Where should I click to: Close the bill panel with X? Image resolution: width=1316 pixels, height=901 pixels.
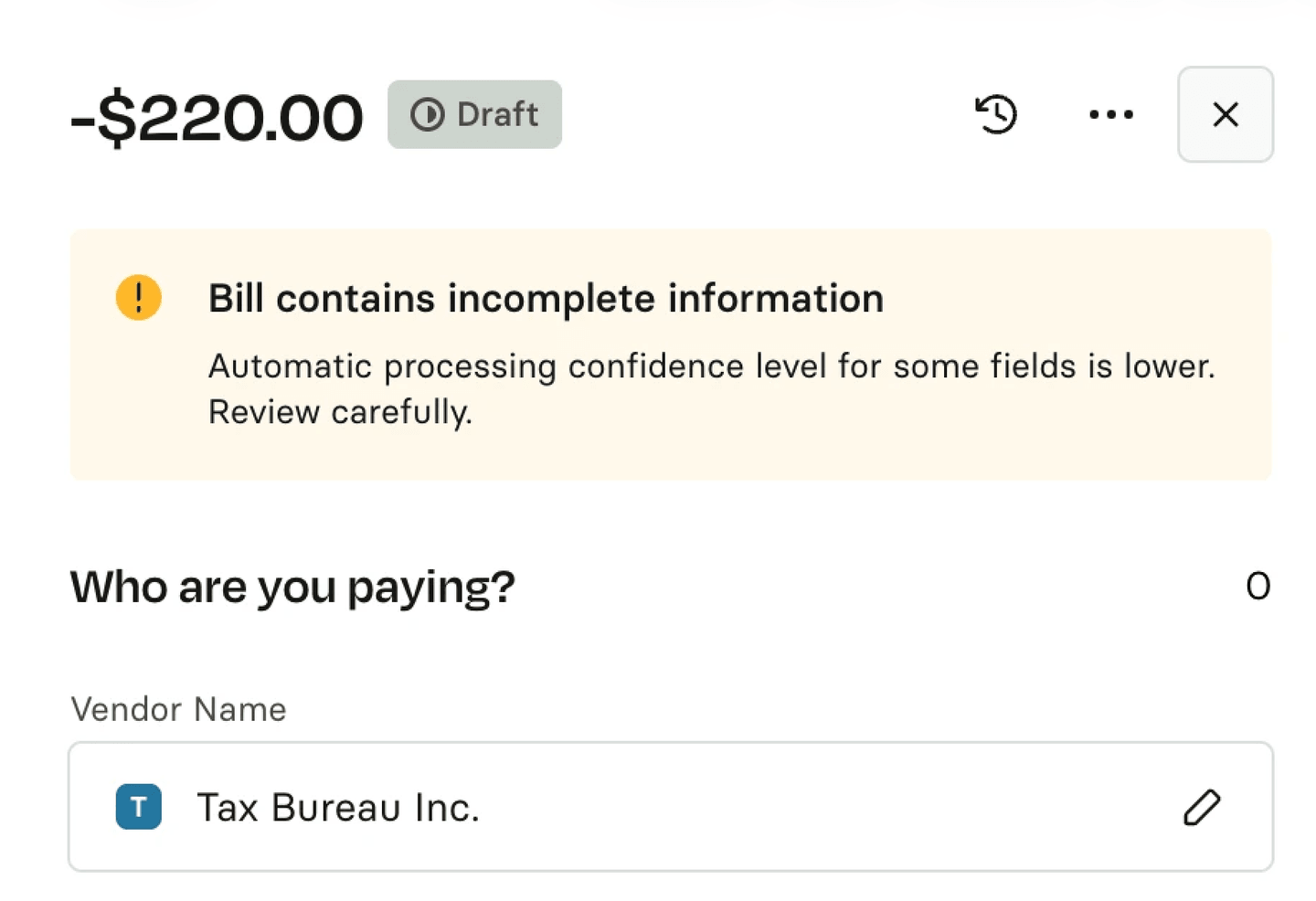click(1225, 114)
